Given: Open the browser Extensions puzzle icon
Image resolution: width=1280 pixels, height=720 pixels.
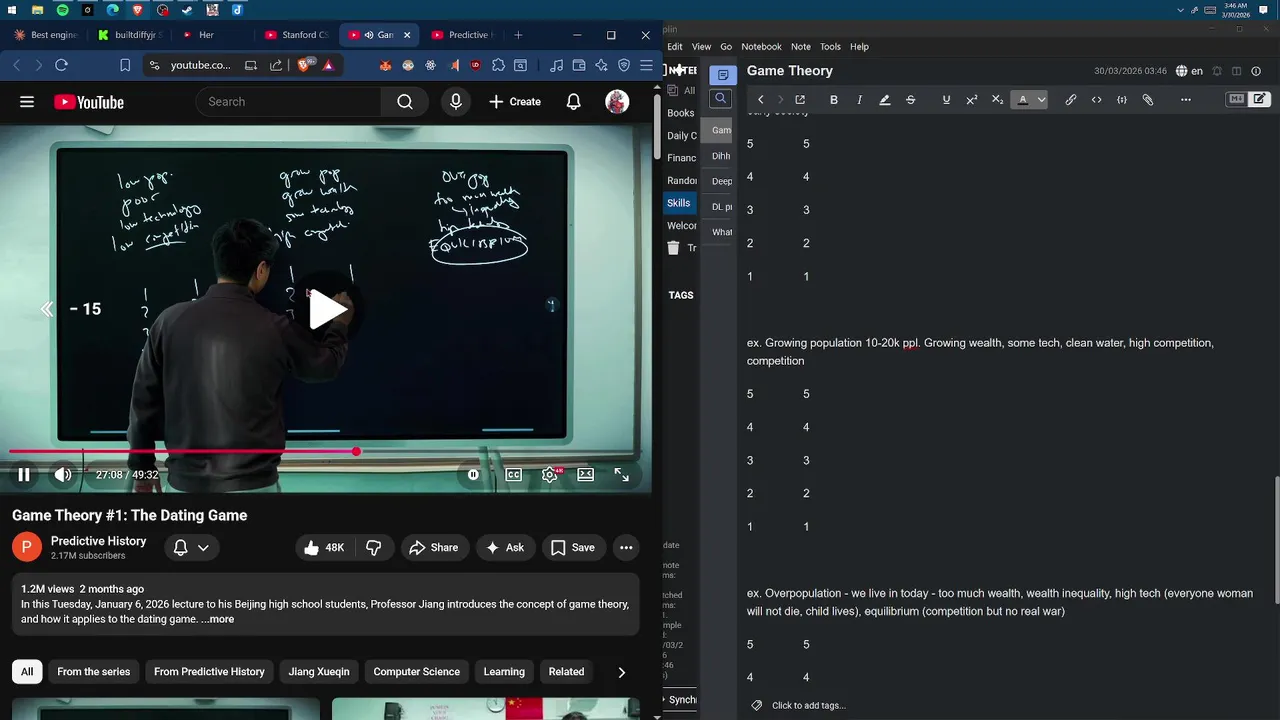Looking at the screenshot, I should click(498, 65).
